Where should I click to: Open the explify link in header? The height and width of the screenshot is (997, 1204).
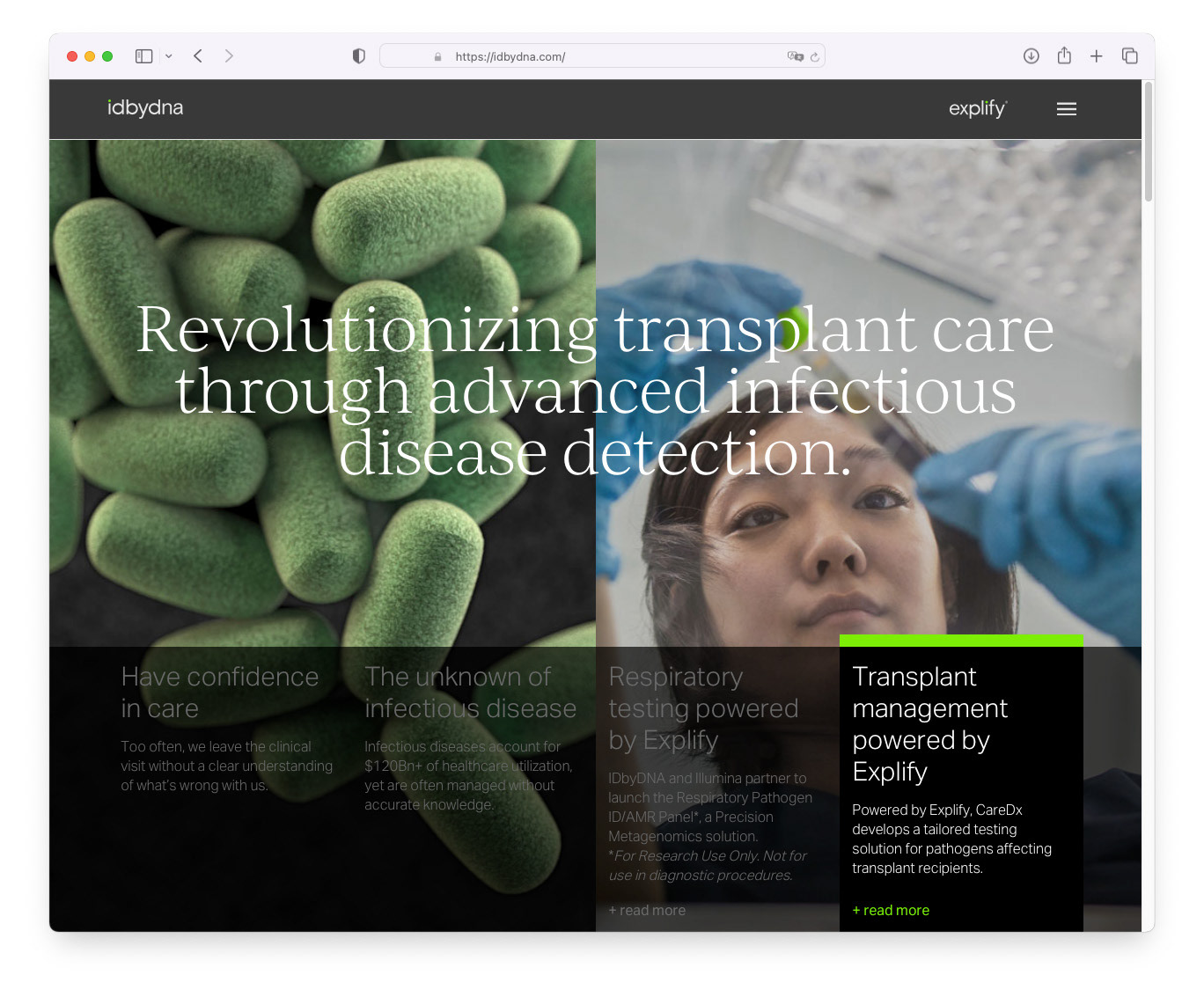[x=978, y=109]
